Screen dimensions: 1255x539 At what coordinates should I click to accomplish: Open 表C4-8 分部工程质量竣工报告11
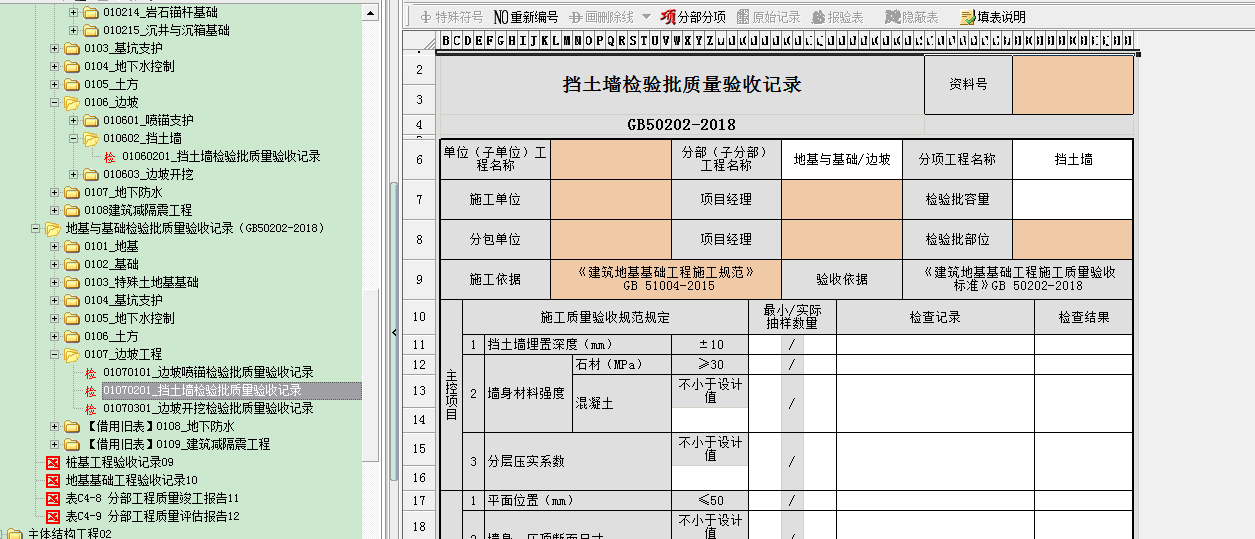152,499
